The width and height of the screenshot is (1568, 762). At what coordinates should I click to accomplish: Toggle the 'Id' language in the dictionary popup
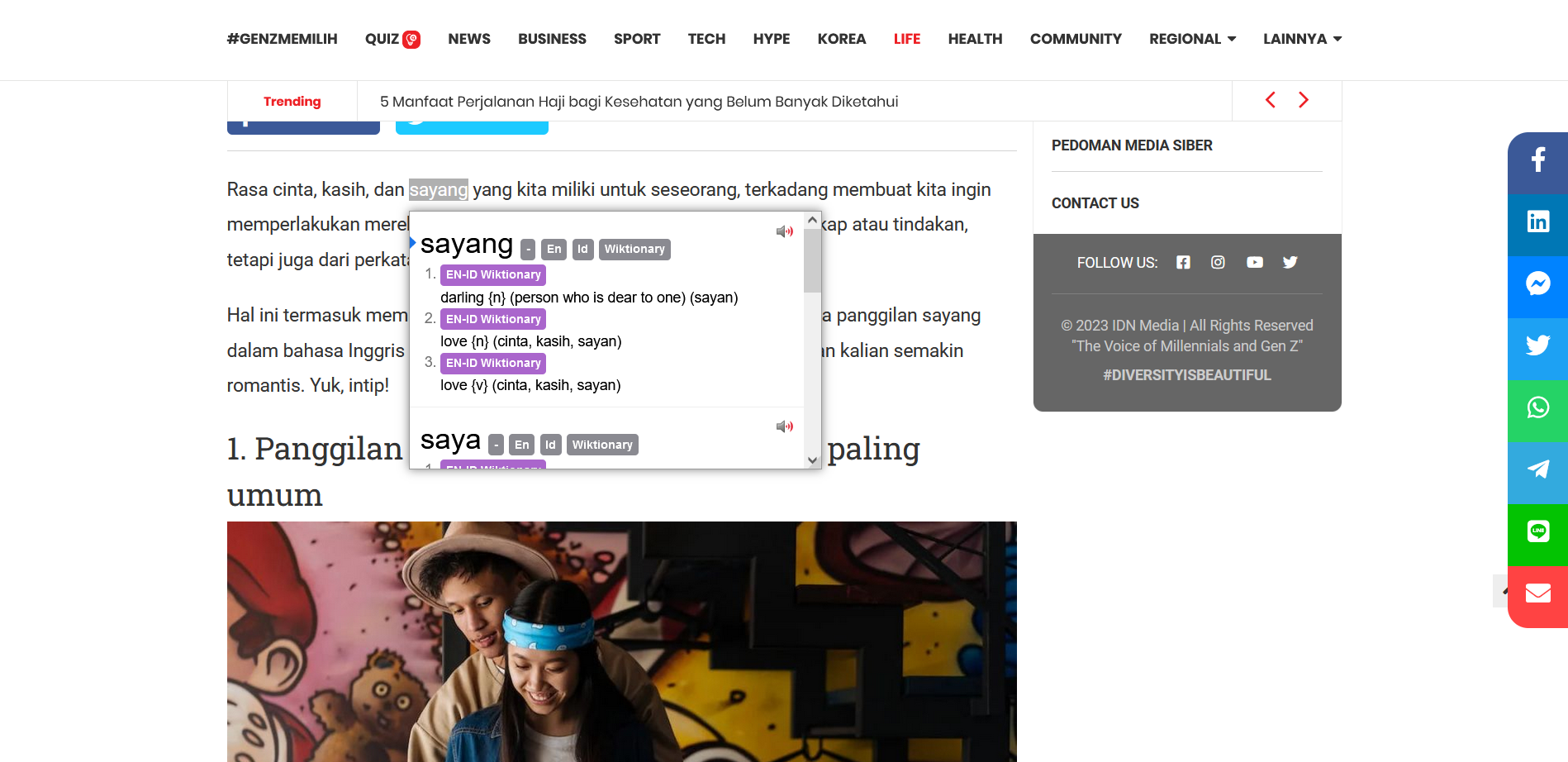click(582, 249)
